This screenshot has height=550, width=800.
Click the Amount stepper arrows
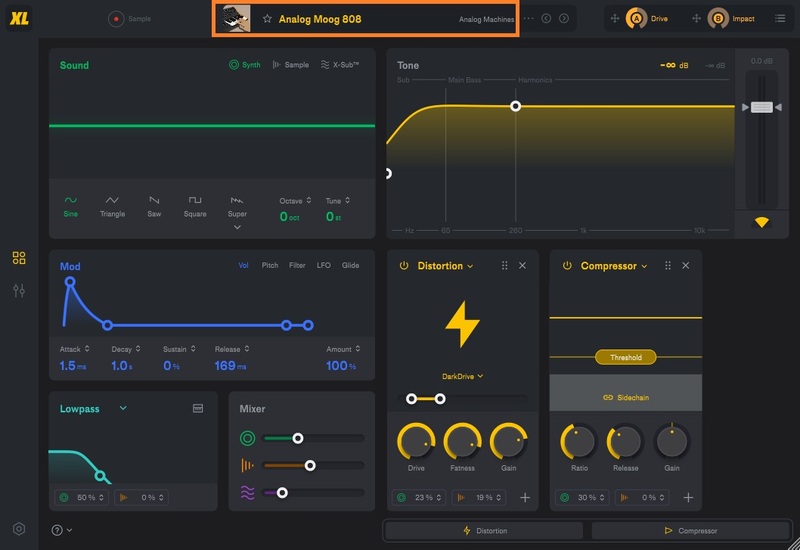point(358,349)
